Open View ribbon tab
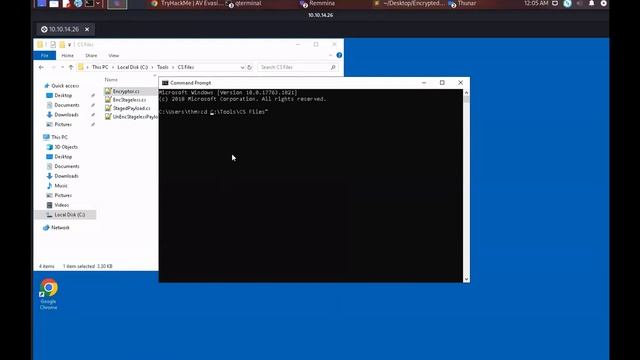 point(113,56)
